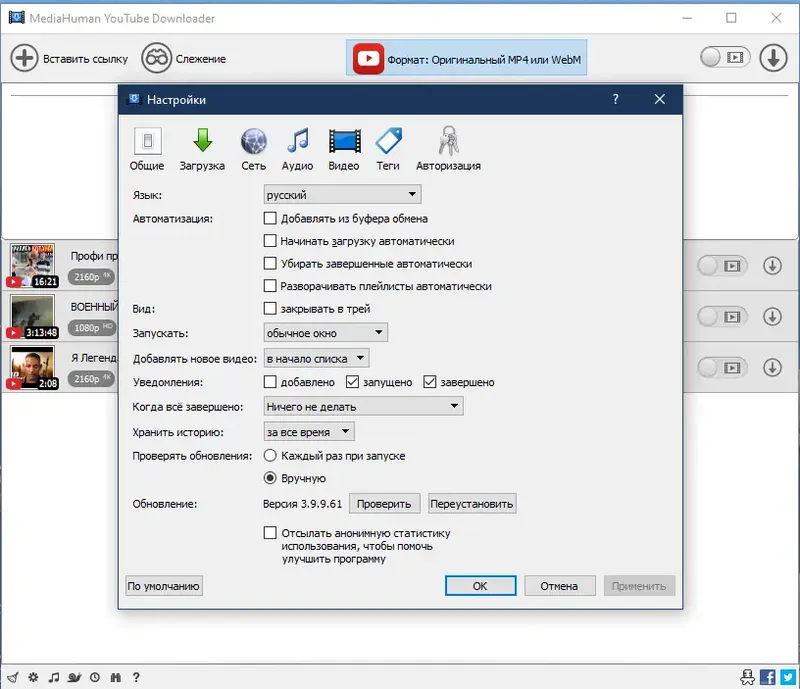The height and width of the screenshot is (689, 800).
Task: Click the mascot icon beside Facebook
Action: [x=747, y=677]
